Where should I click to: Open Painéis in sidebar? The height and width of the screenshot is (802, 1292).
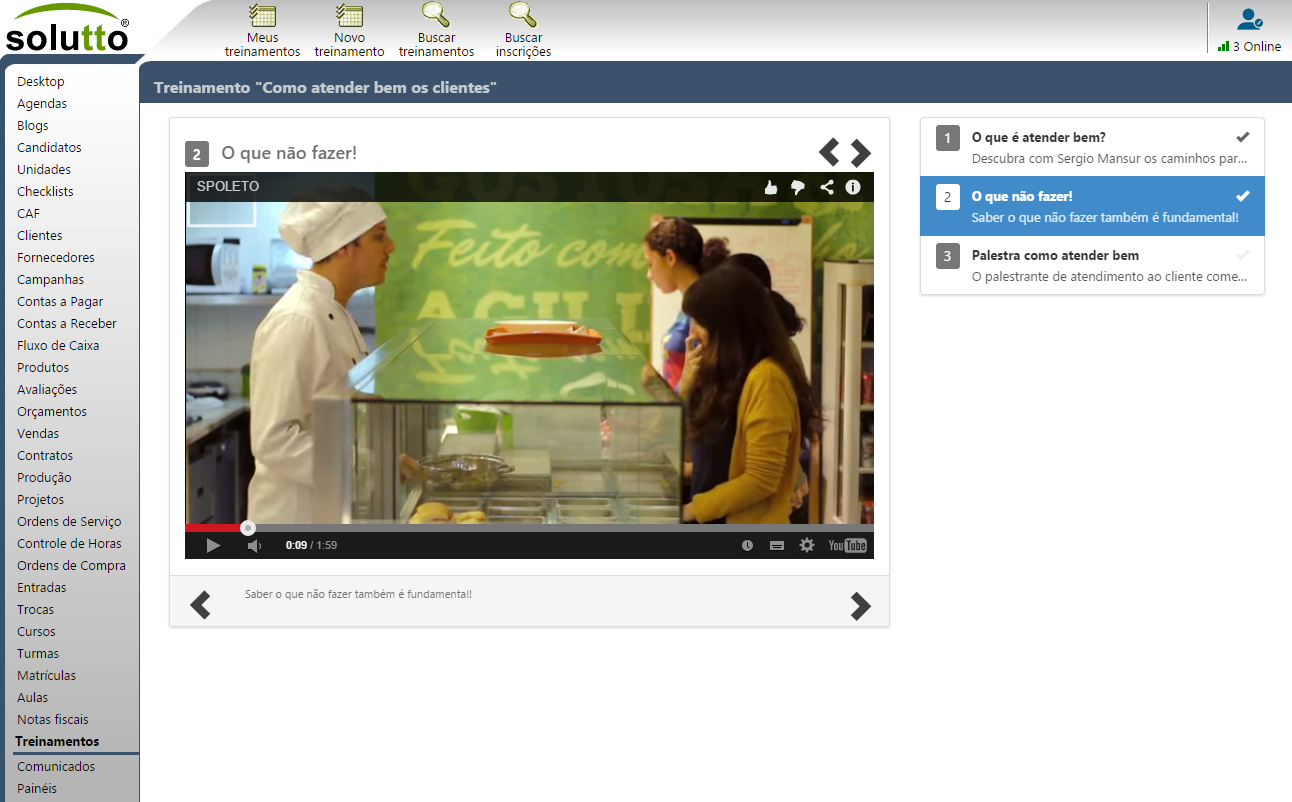[37, 789]
